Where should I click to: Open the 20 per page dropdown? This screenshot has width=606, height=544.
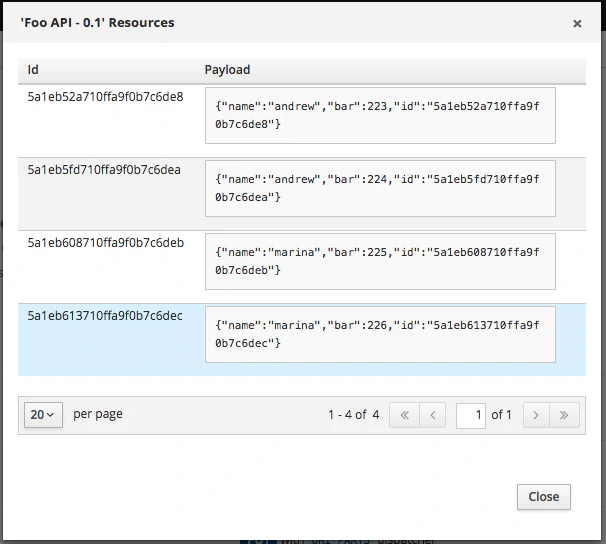point(43,415)
